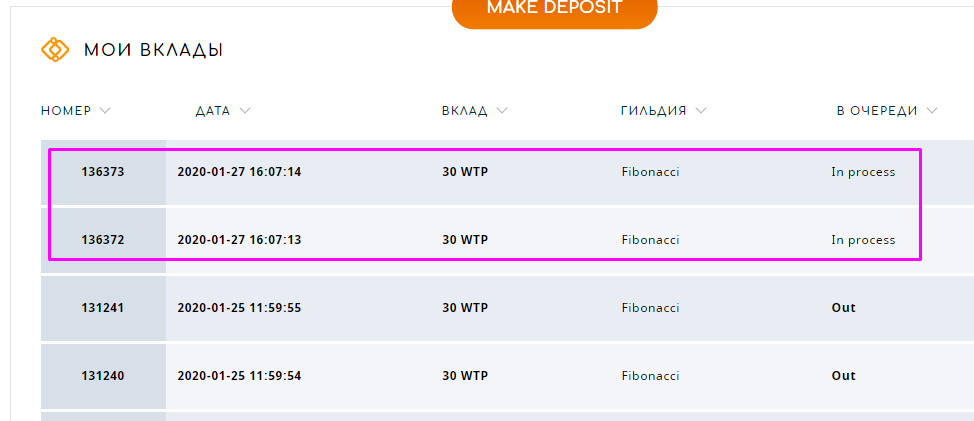Sort by В ОЧЕРЕДИ column chevron
This screenshot has width=974, height=421.
coord(931,111)
